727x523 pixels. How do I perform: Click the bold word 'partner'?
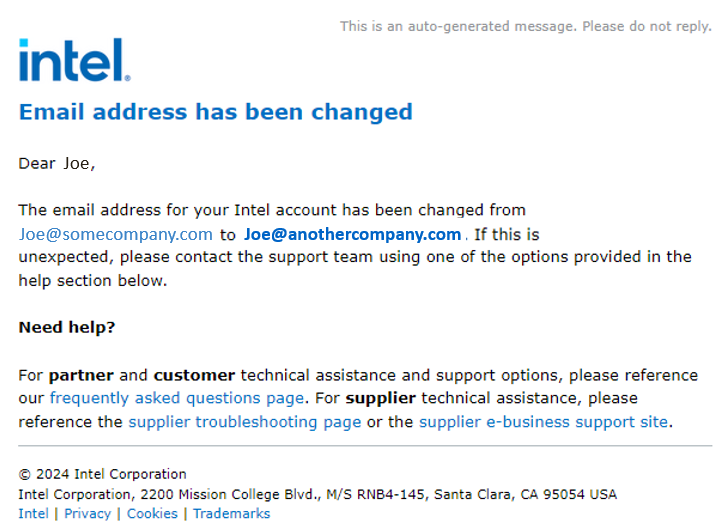pyautogui.click(x=81, y=376)
